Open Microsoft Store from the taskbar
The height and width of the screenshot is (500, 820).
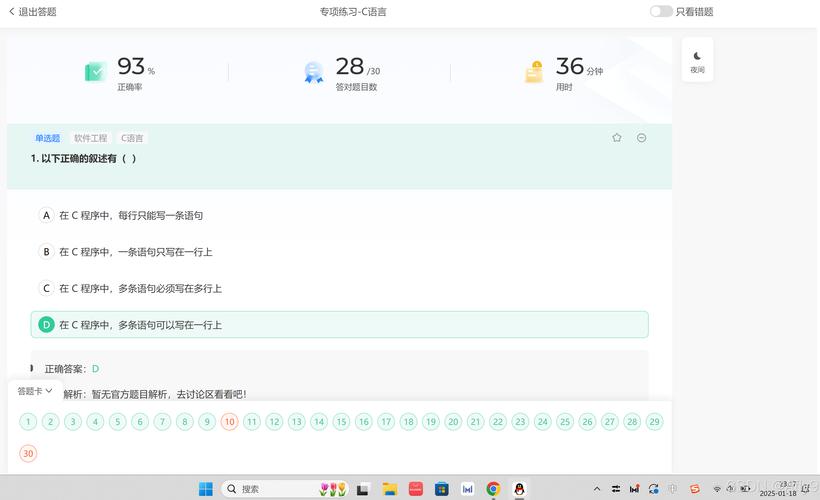click(441, 489)
